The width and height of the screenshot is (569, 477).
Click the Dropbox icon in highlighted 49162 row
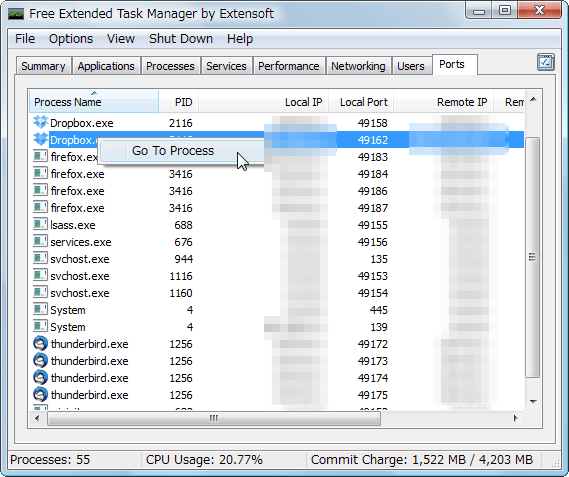click(40, 139)
